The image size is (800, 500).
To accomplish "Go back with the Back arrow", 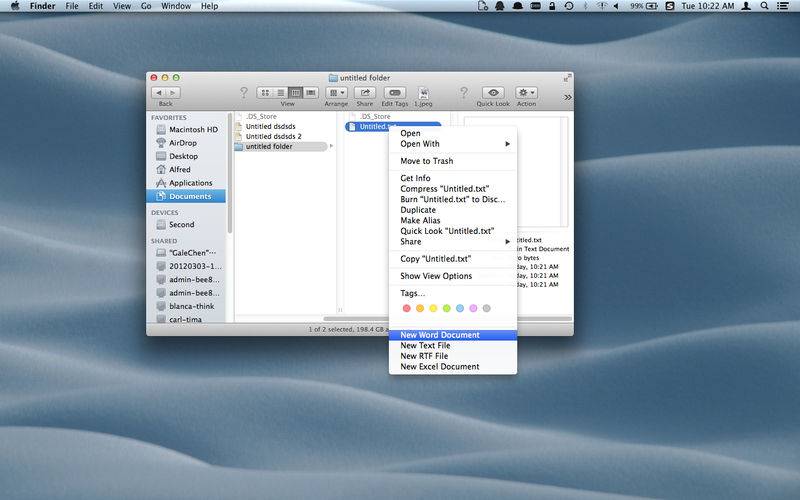I will click(159, 93).
